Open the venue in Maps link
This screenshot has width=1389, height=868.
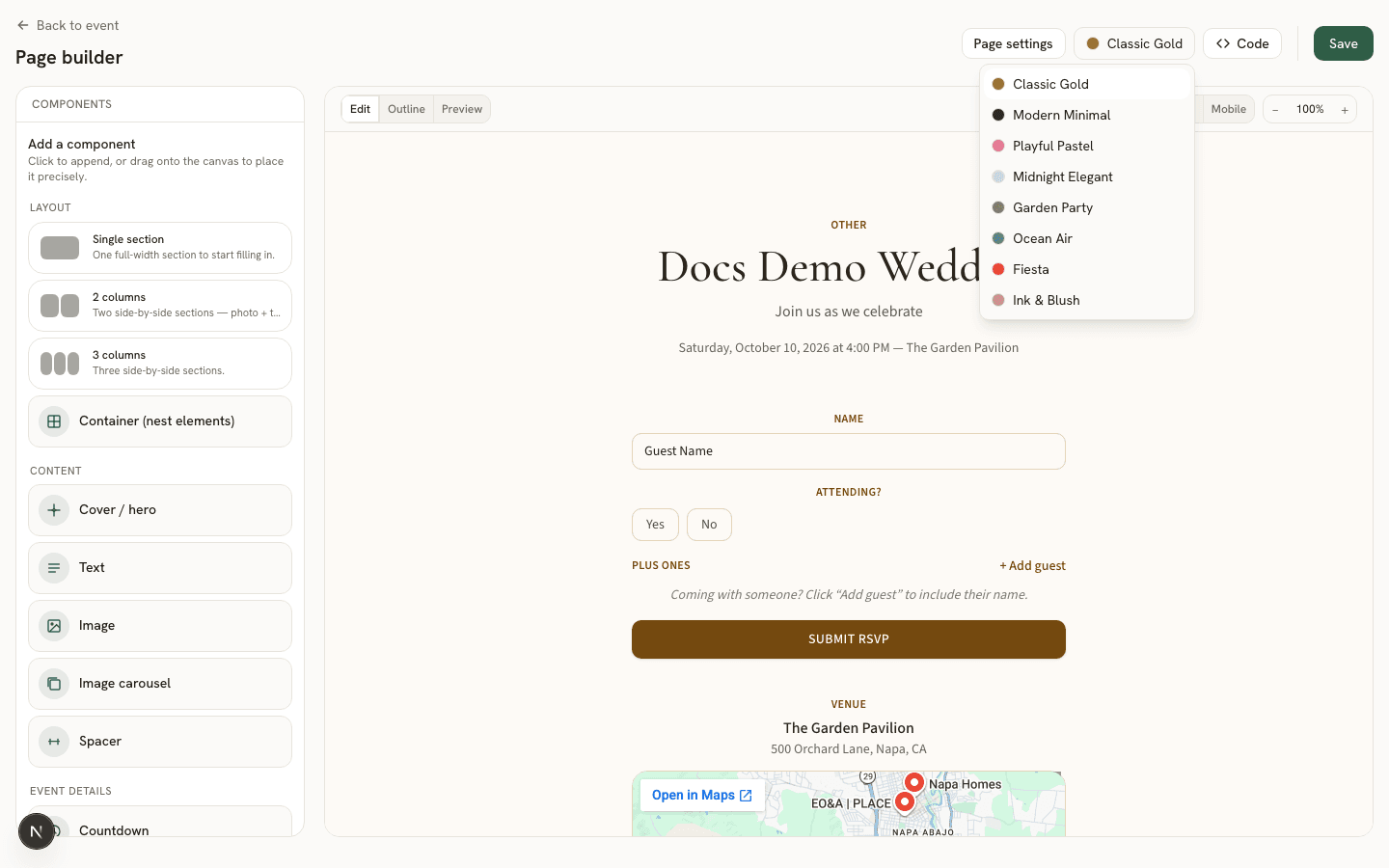pos(702,796)
